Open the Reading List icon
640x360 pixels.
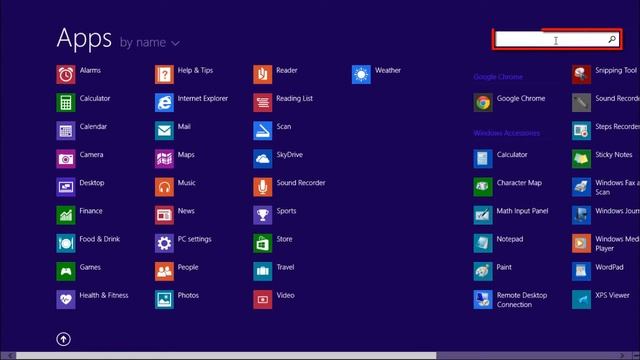(263, 103)
